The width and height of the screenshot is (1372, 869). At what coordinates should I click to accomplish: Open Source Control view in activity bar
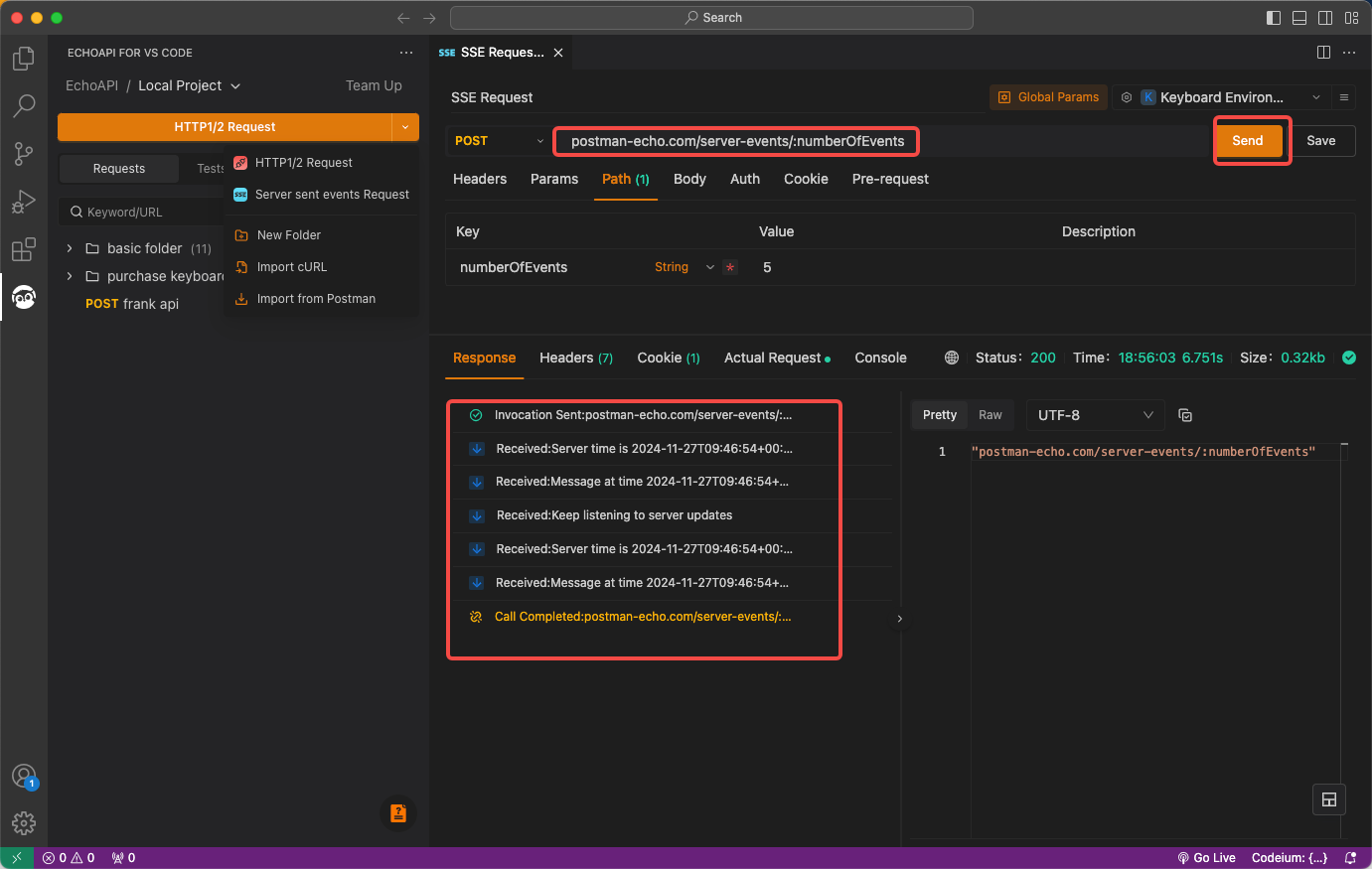pyautogui.click(x=24, y=154)
